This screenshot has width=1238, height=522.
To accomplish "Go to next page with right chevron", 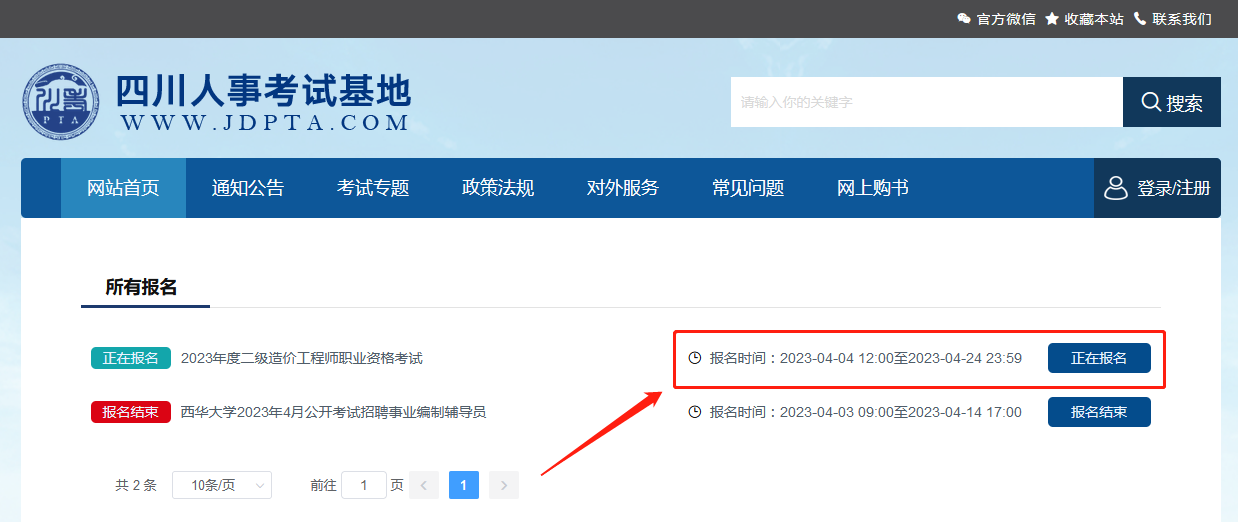I will pyautogui.click(x=504, y=485).
